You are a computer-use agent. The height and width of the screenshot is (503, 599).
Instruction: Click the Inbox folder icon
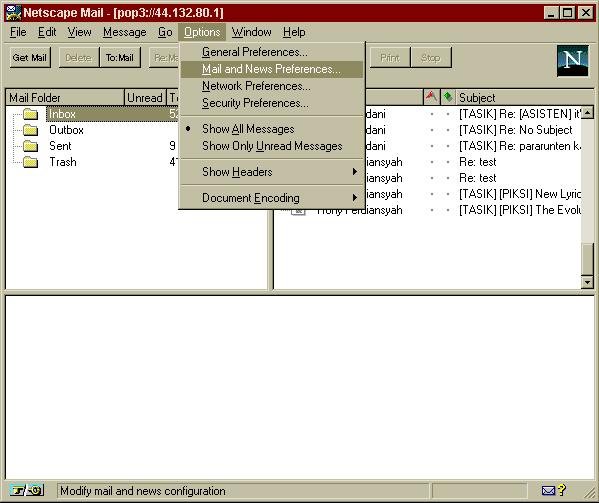30,114
